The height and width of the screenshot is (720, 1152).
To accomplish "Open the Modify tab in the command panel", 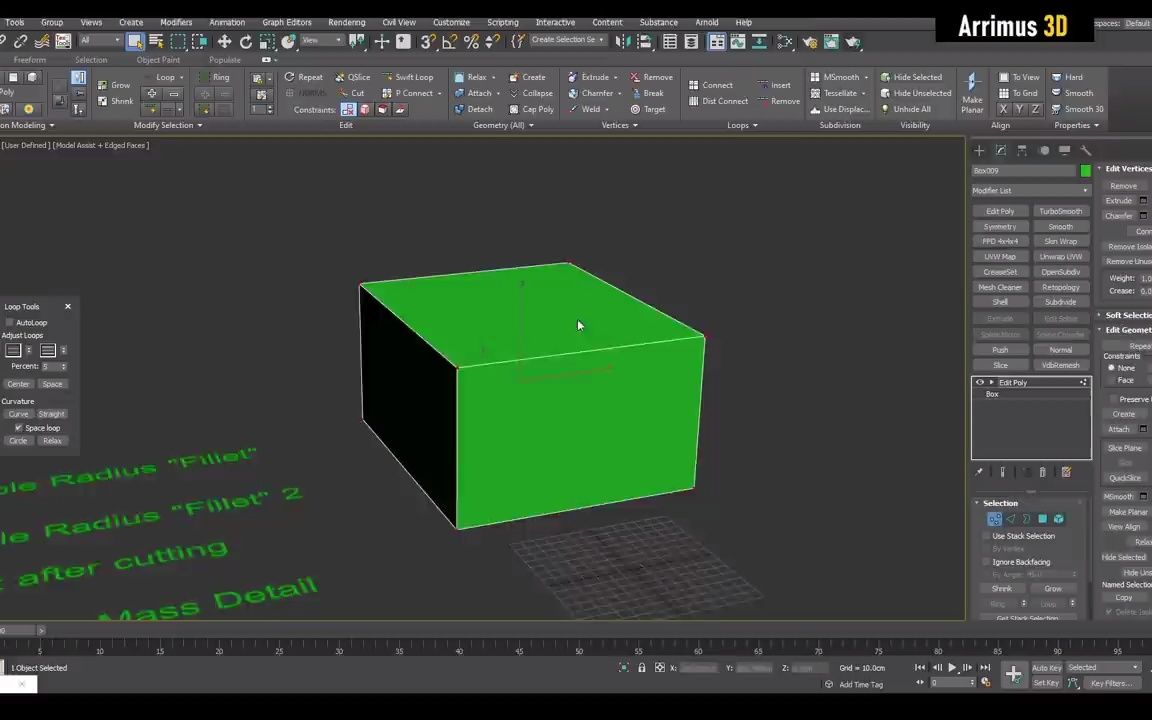I will pyautogui.click(x=1001, y=150).
